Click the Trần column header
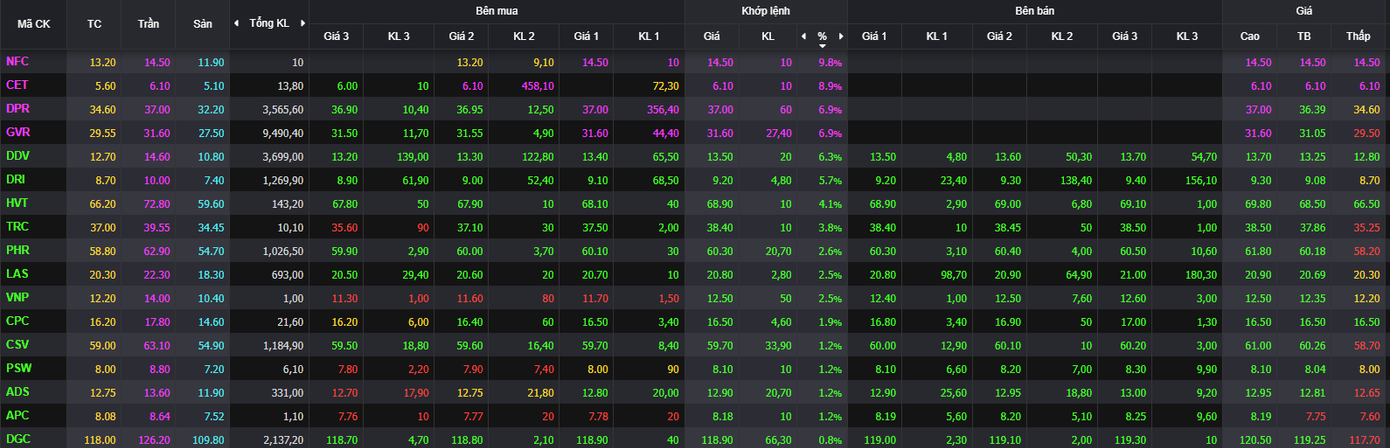 point(148,23)
